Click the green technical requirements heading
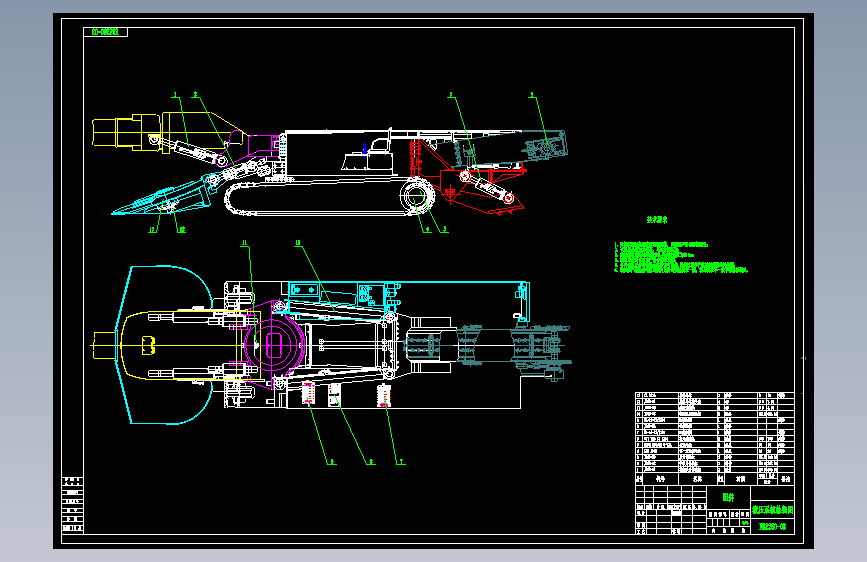 (657, 220)
